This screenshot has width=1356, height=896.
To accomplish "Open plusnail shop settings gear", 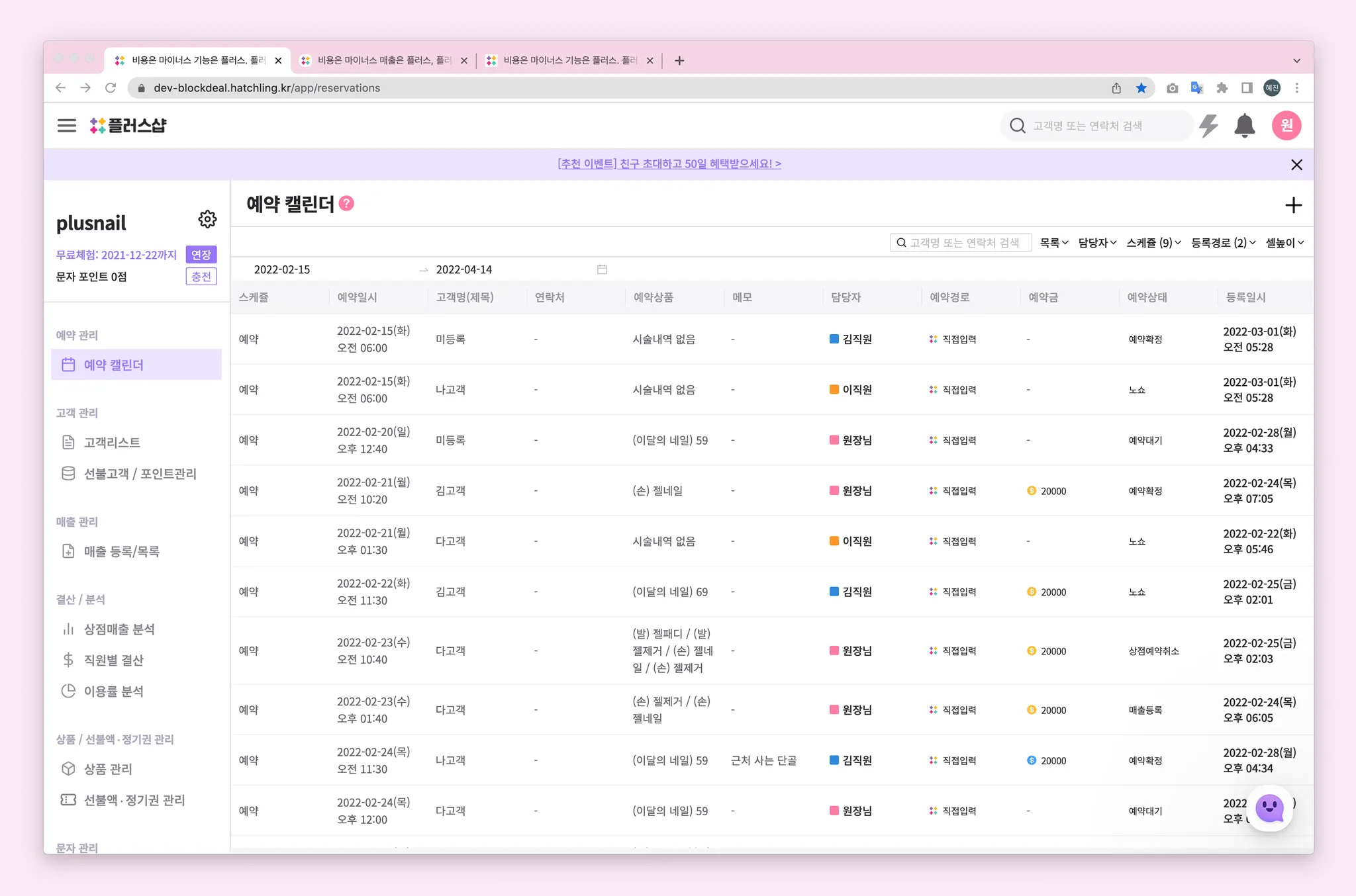I will (207, 219).
